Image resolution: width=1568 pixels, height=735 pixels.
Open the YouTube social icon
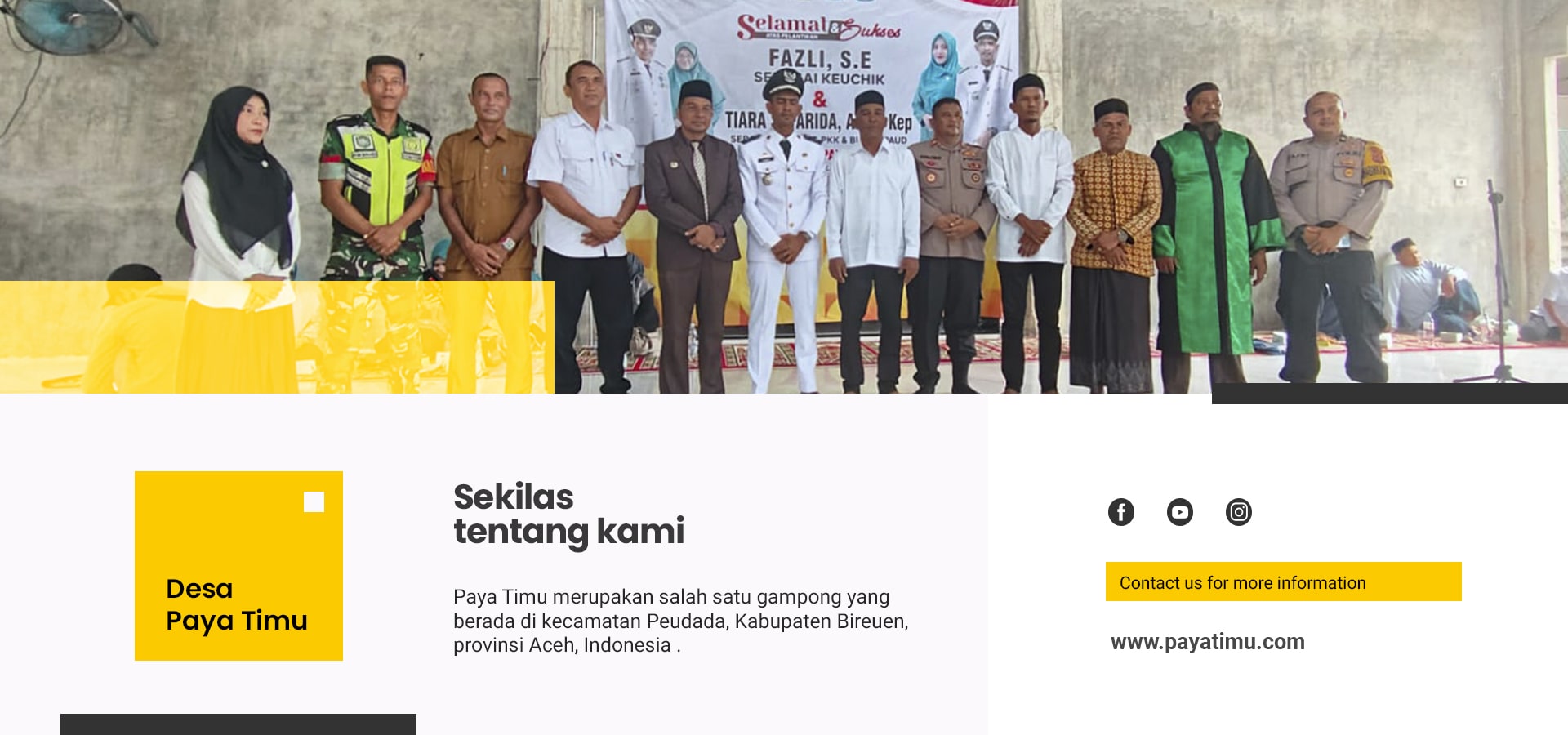(1179, 512)
